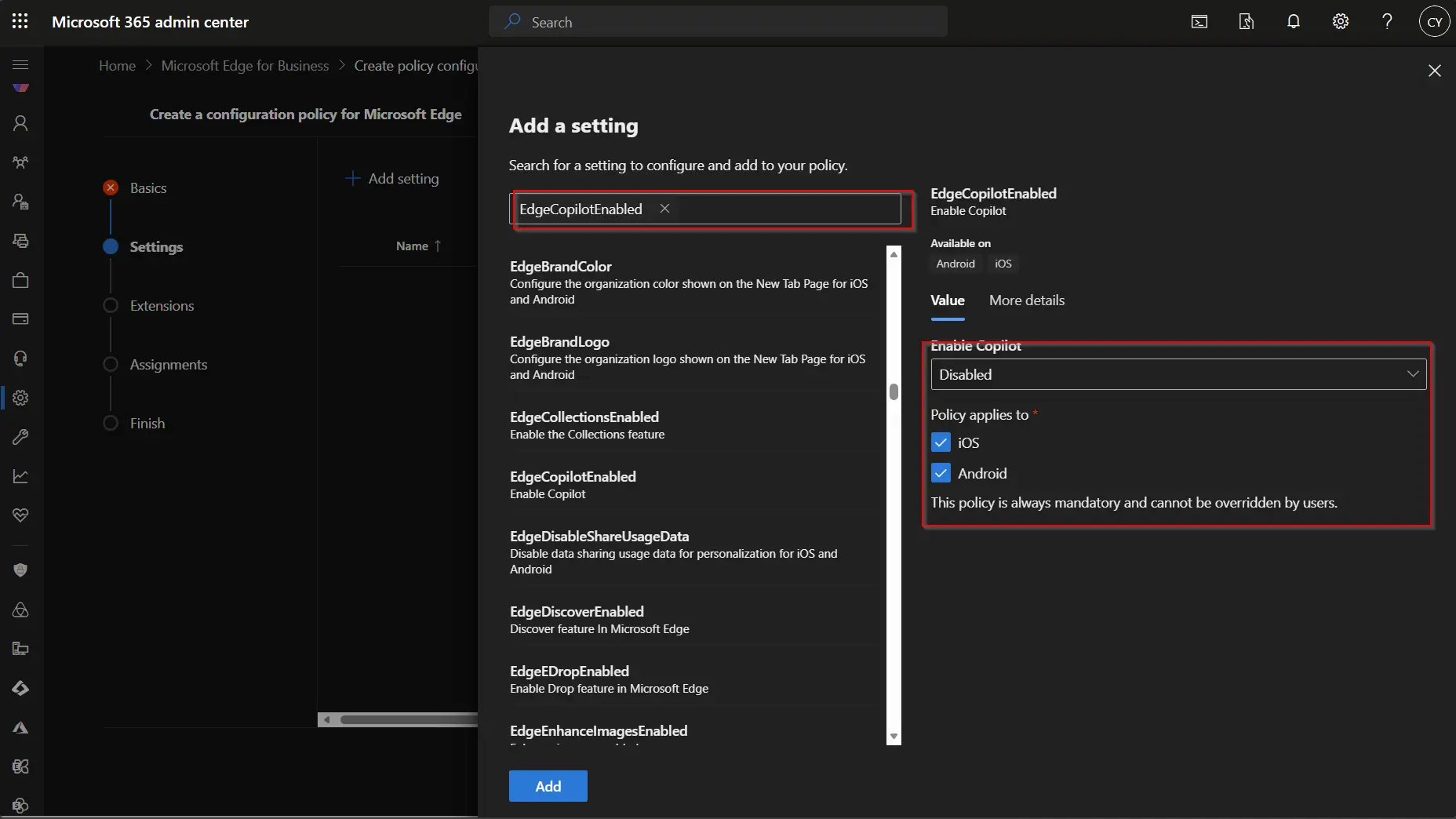
Task: Open Cloud Shell icon in header
Action: pyautogui.click(x=1199, y=22)
